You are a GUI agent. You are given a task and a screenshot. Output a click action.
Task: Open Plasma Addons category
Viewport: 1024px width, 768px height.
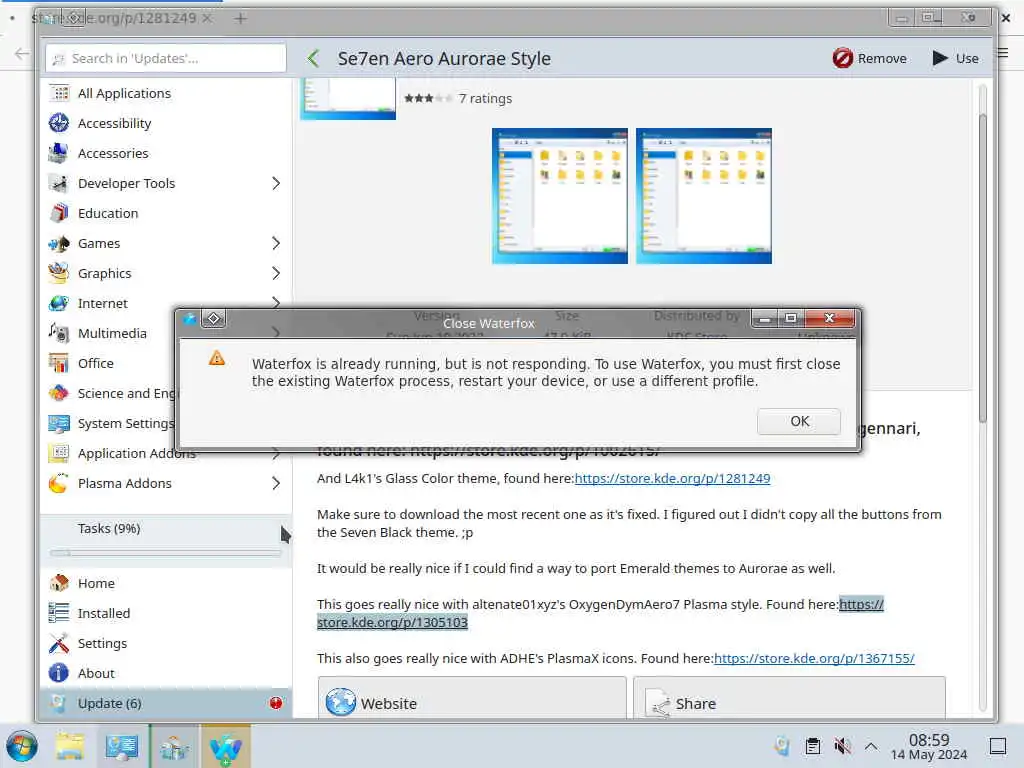[166, 484]
